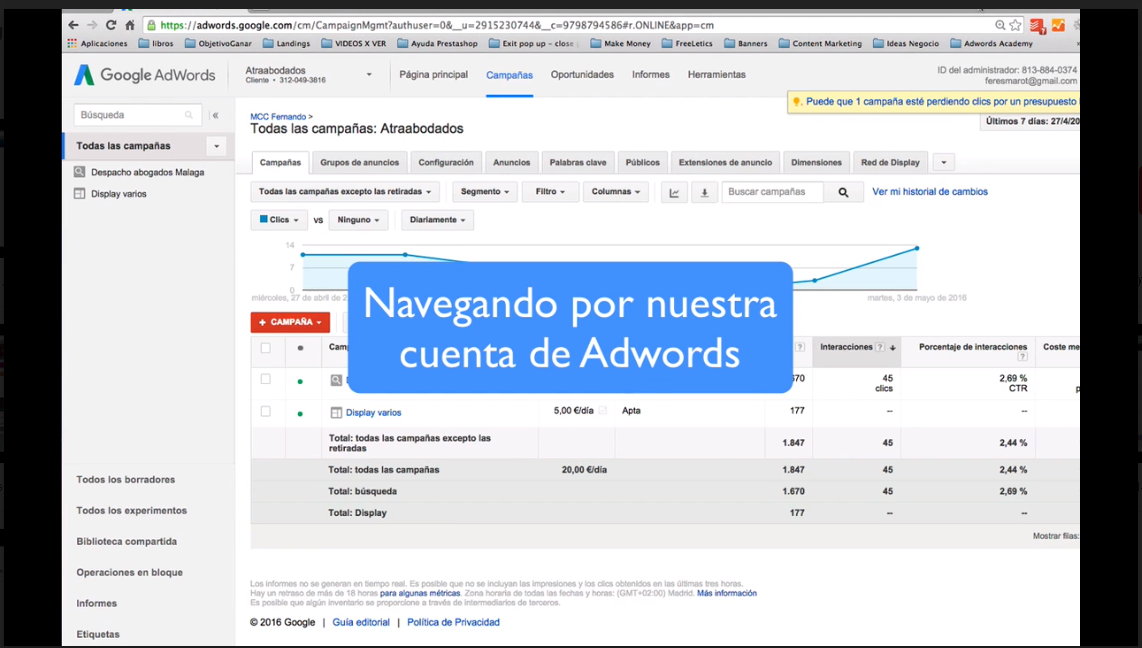Screen dimensions: 1142x648
Task: Bookmark page with the star icon
Action: pyautogui.click(x=1015, y=25)
